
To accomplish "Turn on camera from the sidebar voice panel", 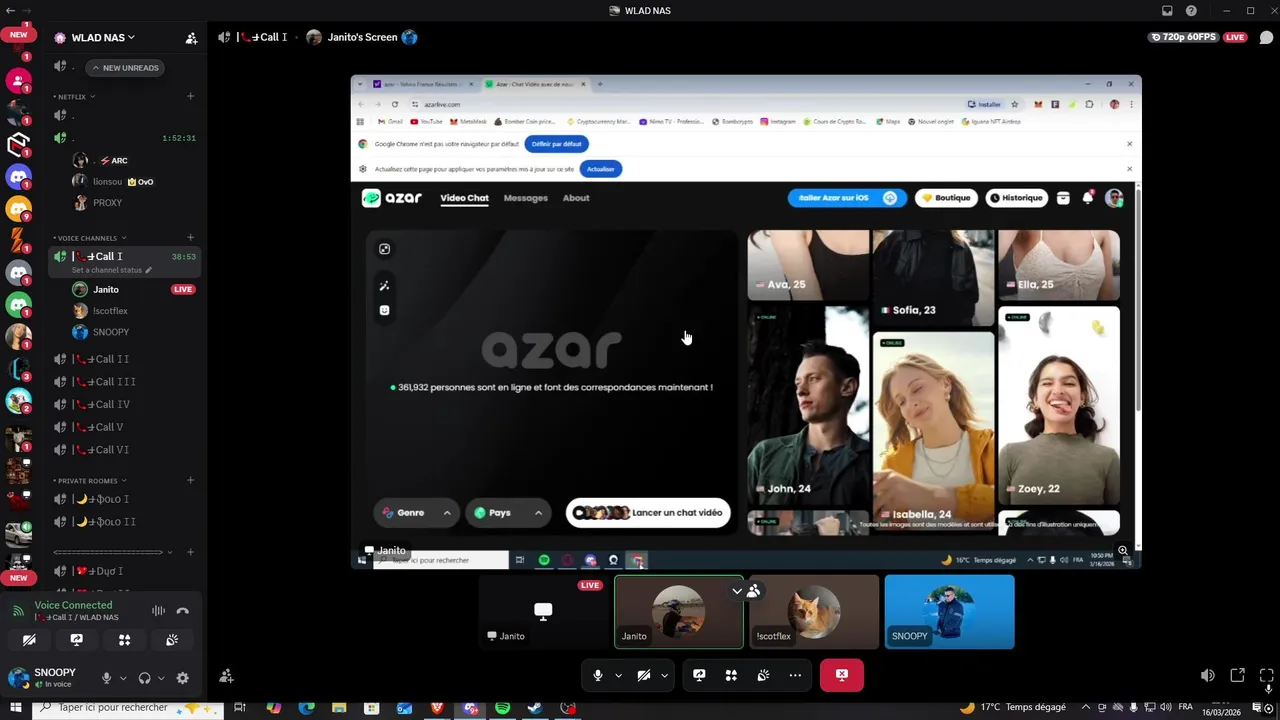I will (29, 640).
